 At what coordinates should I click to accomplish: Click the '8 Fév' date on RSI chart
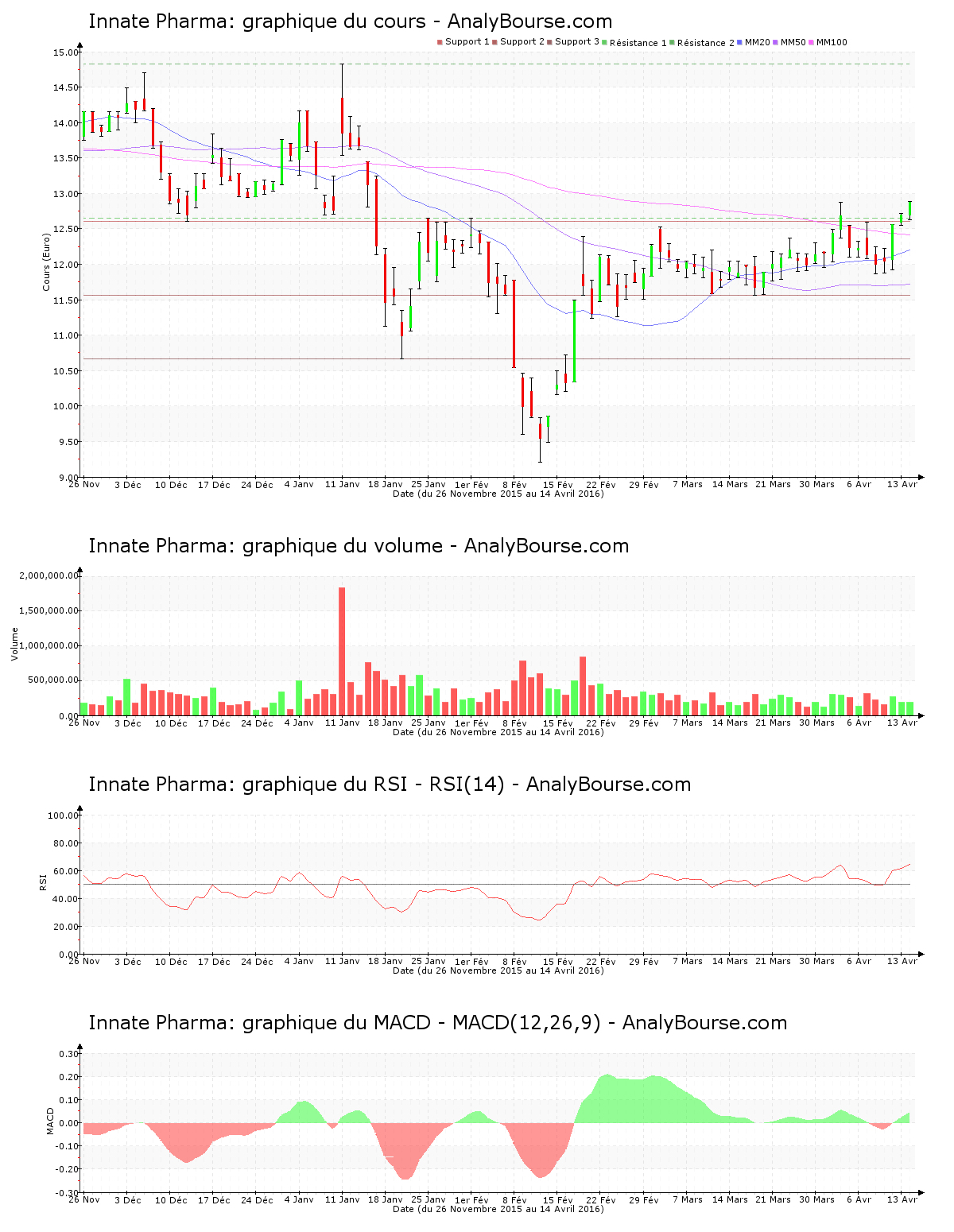point(514,961)
